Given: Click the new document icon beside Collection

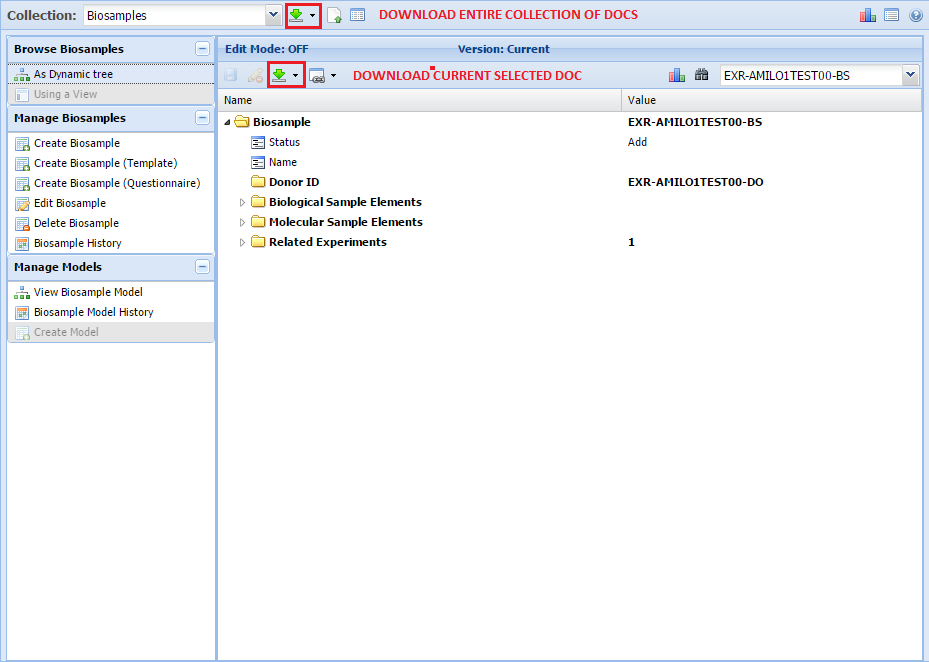Looking at the screenshot, I should 335,15.
